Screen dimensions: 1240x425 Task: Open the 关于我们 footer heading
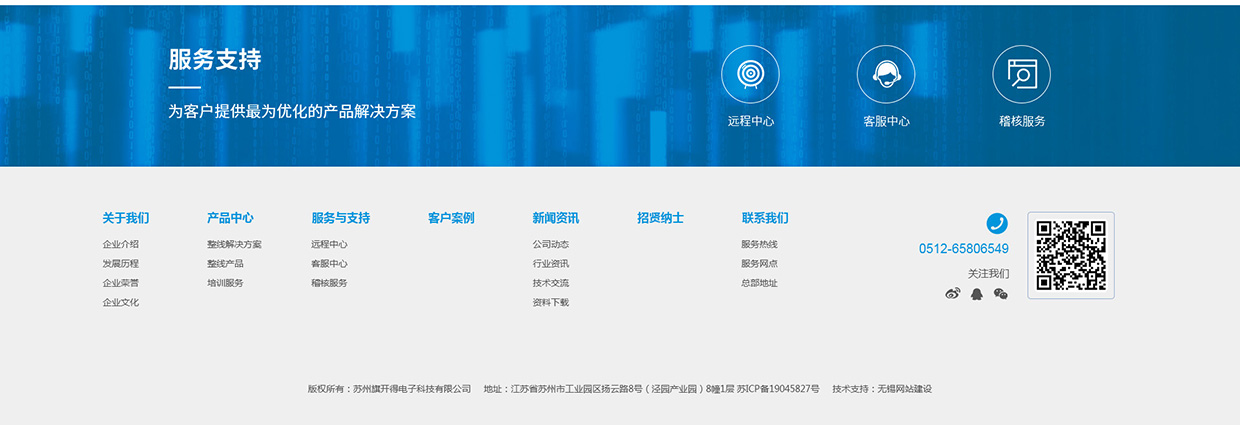pyautogui.click(x=125, y=218)
